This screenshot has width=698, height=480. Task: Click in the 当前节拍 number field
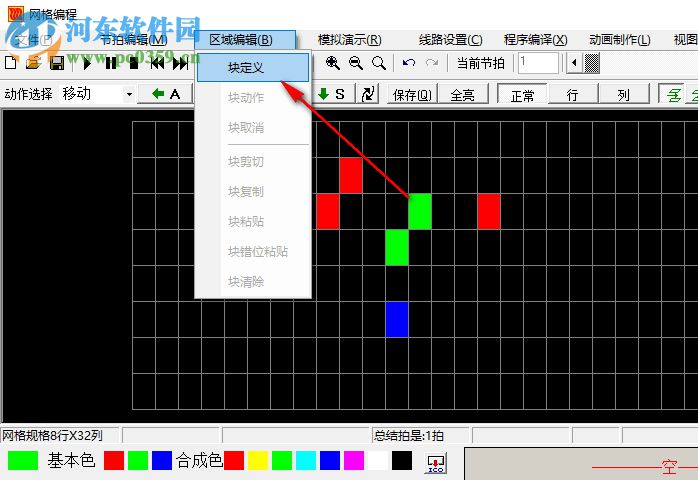point(538,63)
